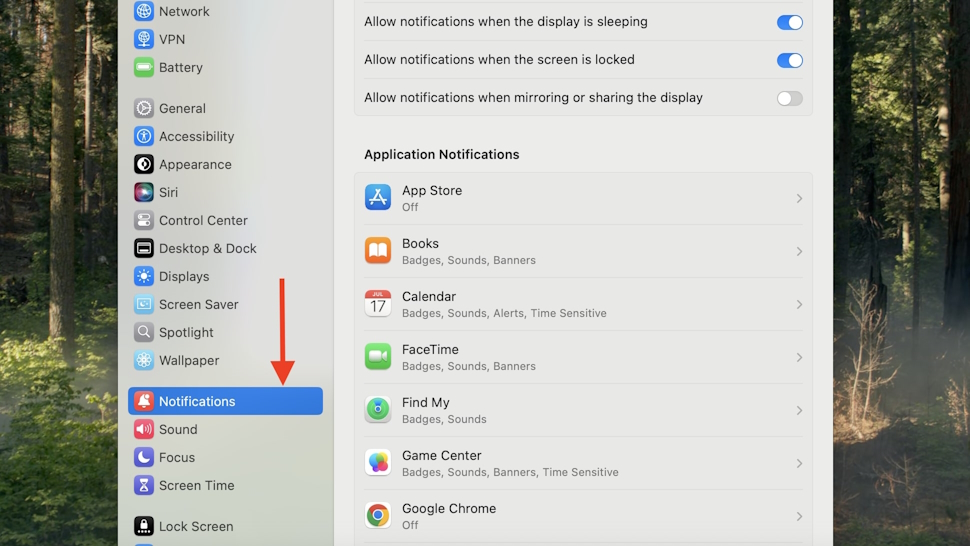The height and width of the screenshot is (546, 970).
Task: Click the Siri label in sidebar
Action: [x=168, y=192]
